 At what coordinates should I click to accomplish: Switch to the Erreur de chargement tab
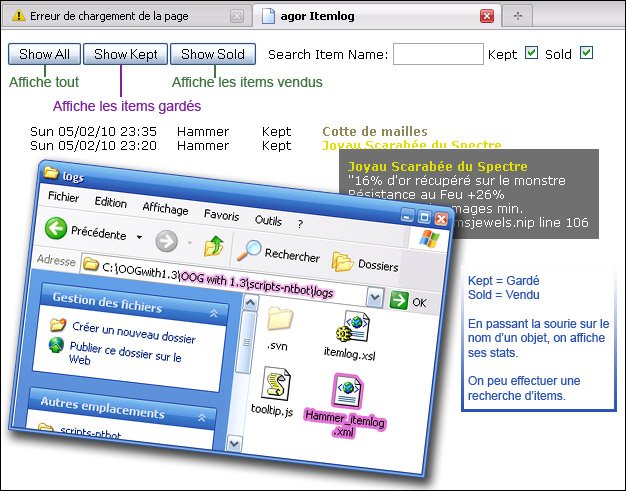coord(127,16)
